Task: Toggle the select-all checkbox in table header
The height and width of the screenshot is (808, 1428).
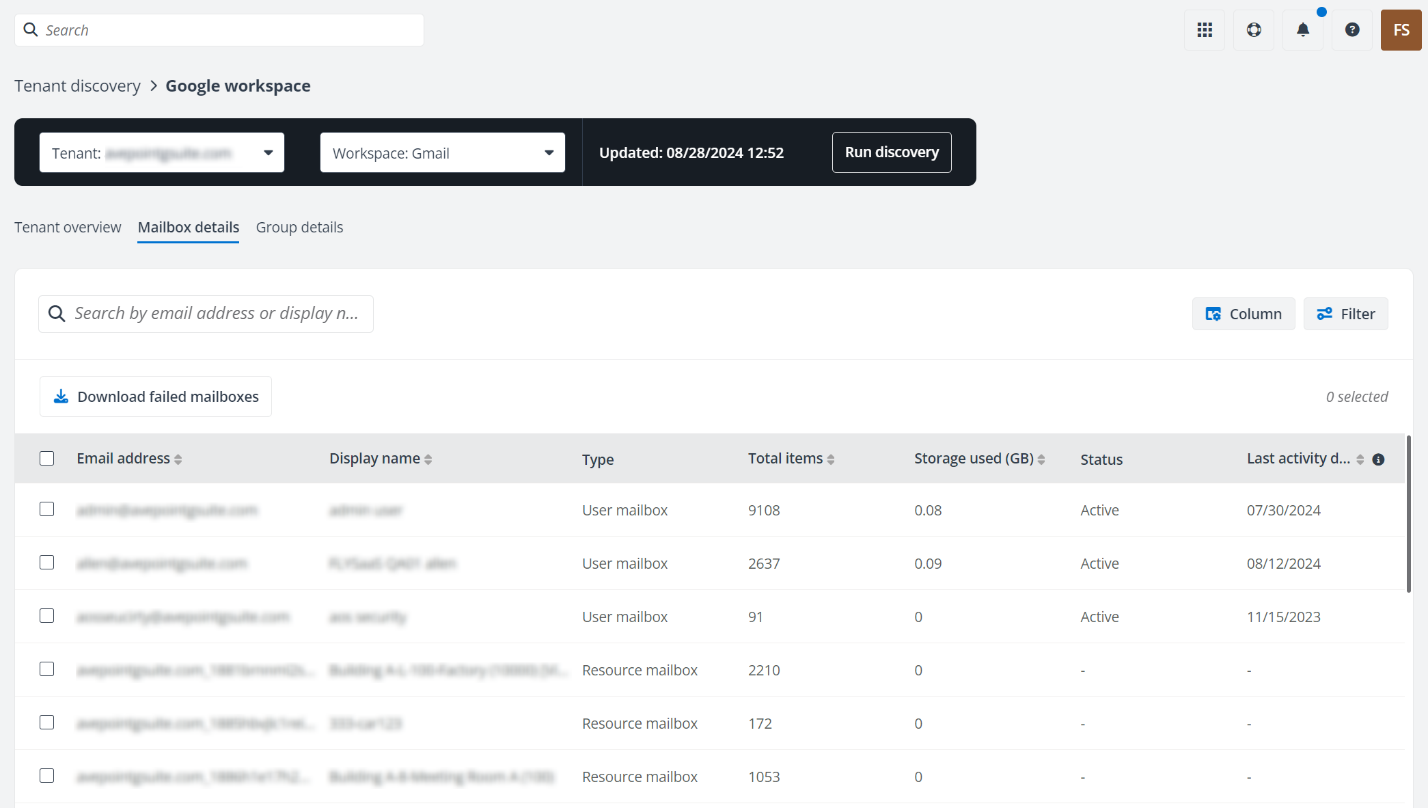Action: tap(46, 457)
